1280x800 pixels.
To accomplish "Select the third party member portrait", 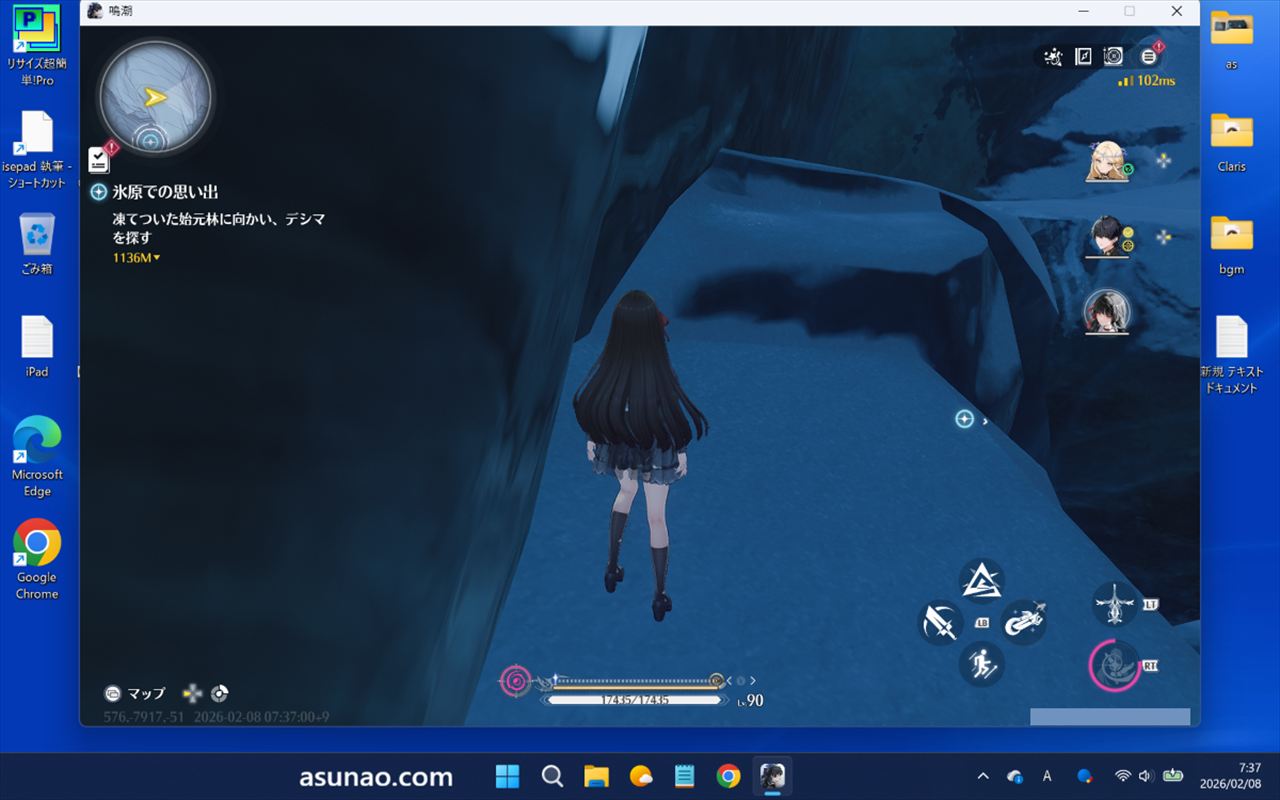I will click(x=1107, y=311).
